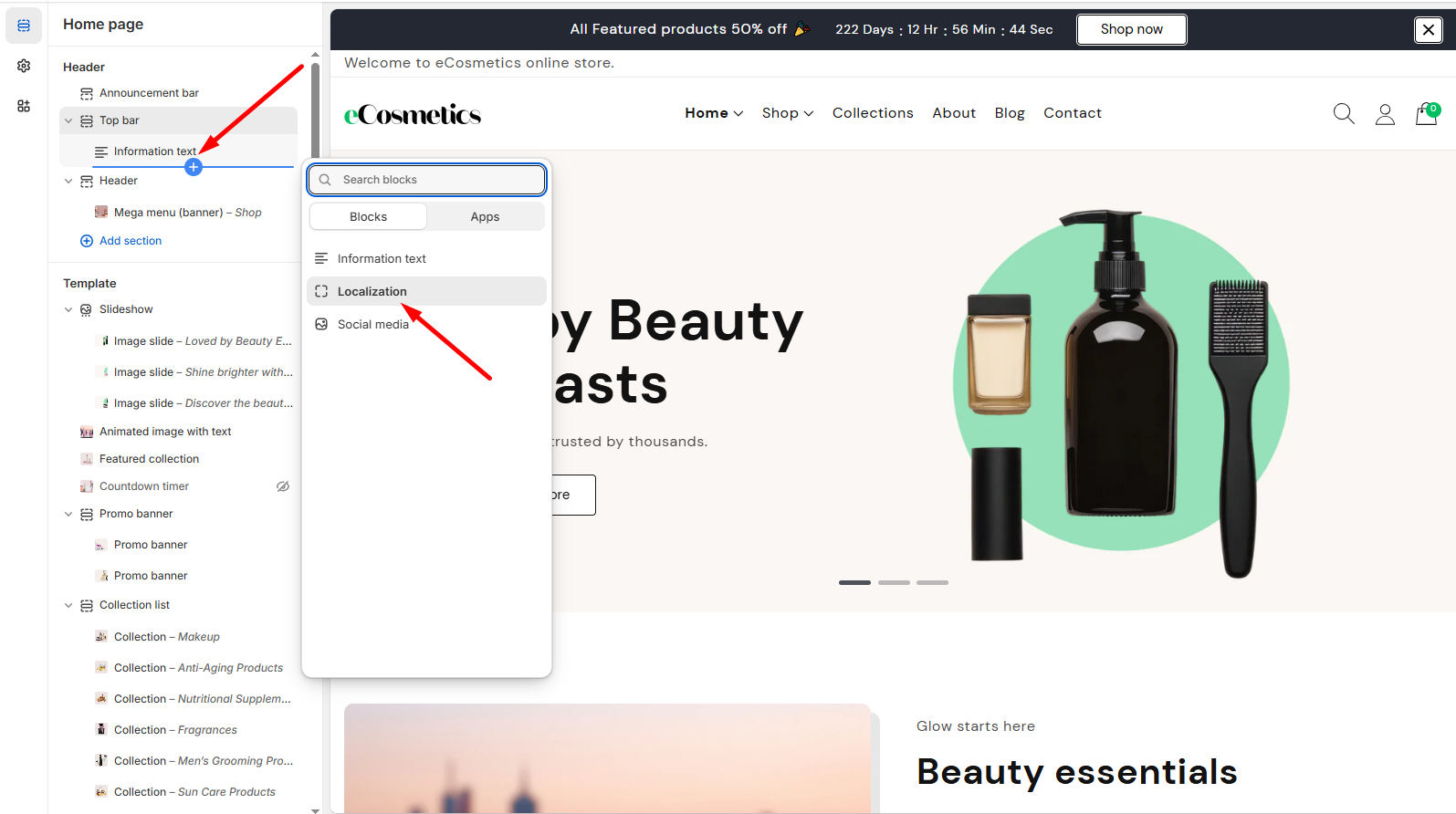Collapse the Promo banner section
This screenshot has height=814, width=1456.
coord(68,514)
